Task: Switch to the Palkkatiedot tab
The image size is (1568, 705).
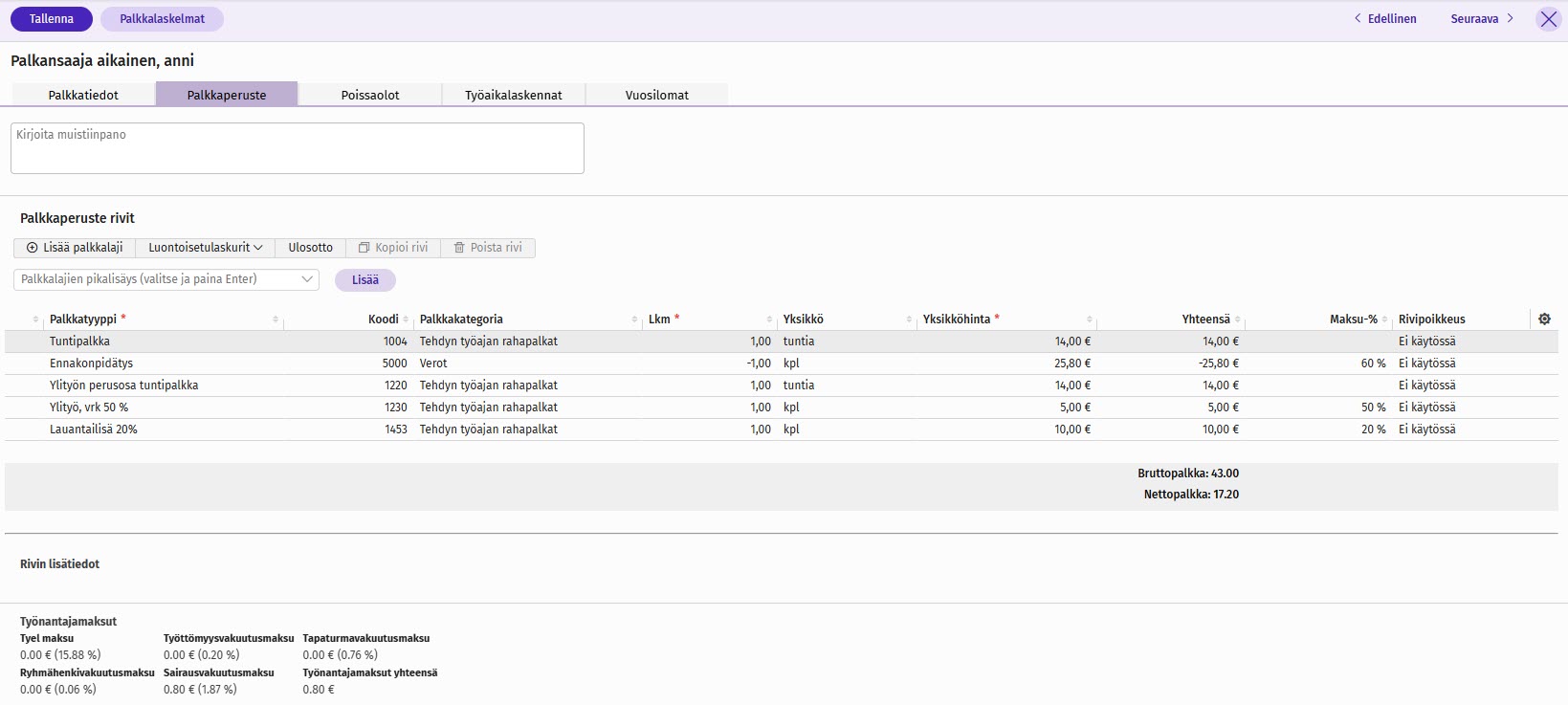Action: pos(83,95)
